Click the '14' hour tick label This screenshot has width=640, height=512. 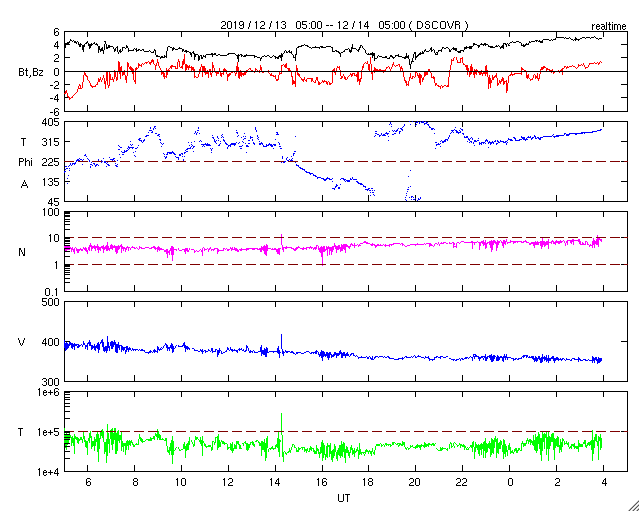[x=275, y=482]
